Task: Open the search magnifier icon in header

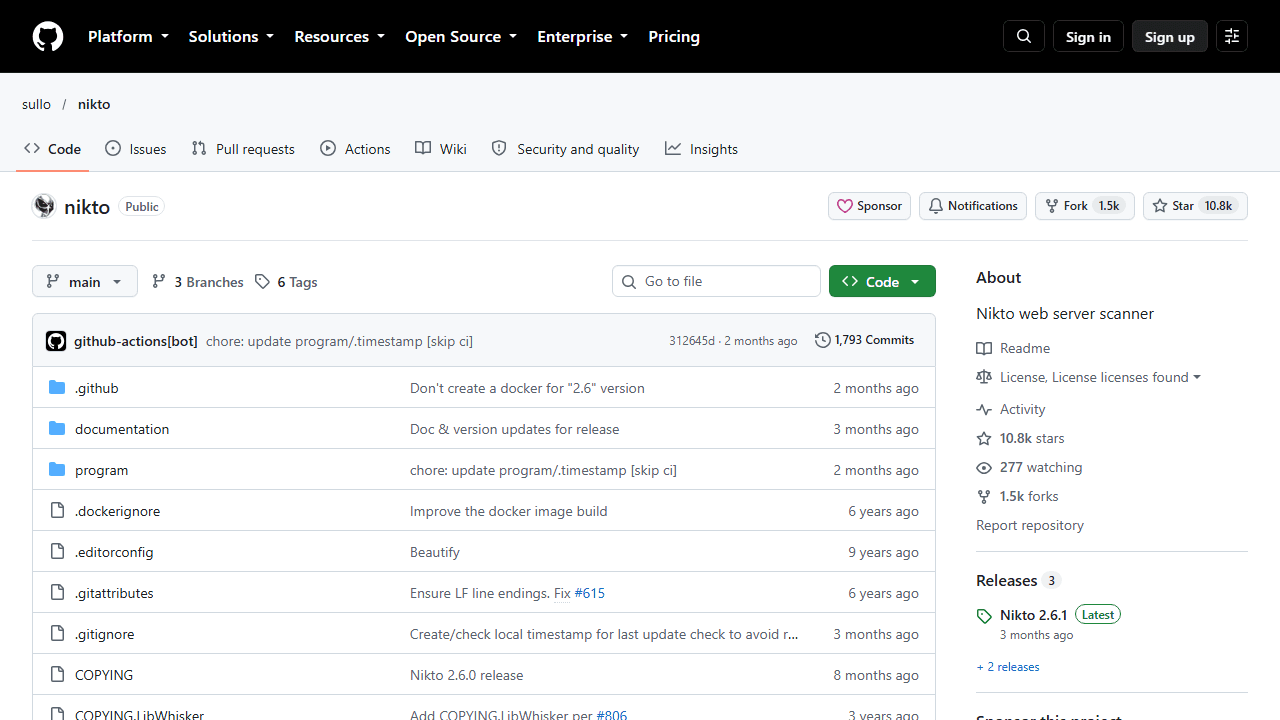Action: pyautogui.click(x=1024, y=36)
